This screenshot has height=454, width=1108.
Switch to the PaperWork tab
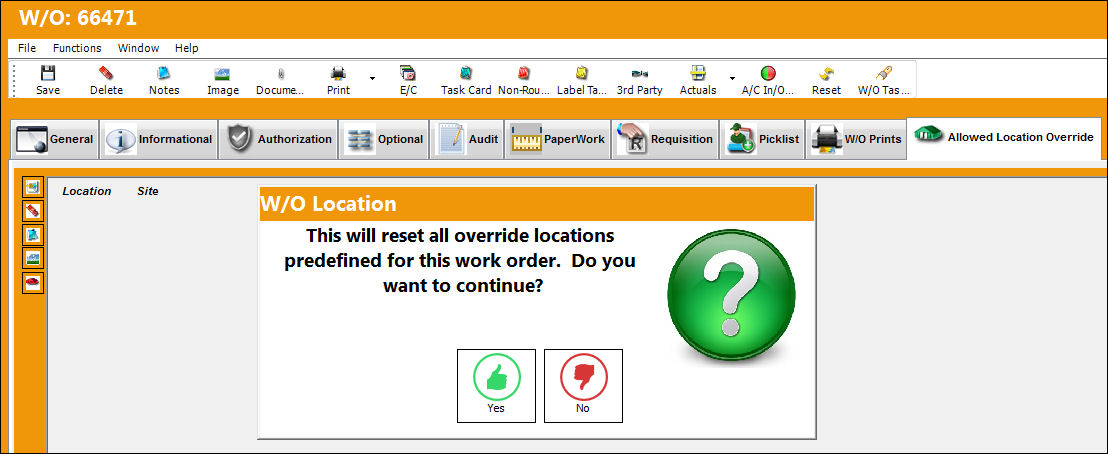click(558, 139)
